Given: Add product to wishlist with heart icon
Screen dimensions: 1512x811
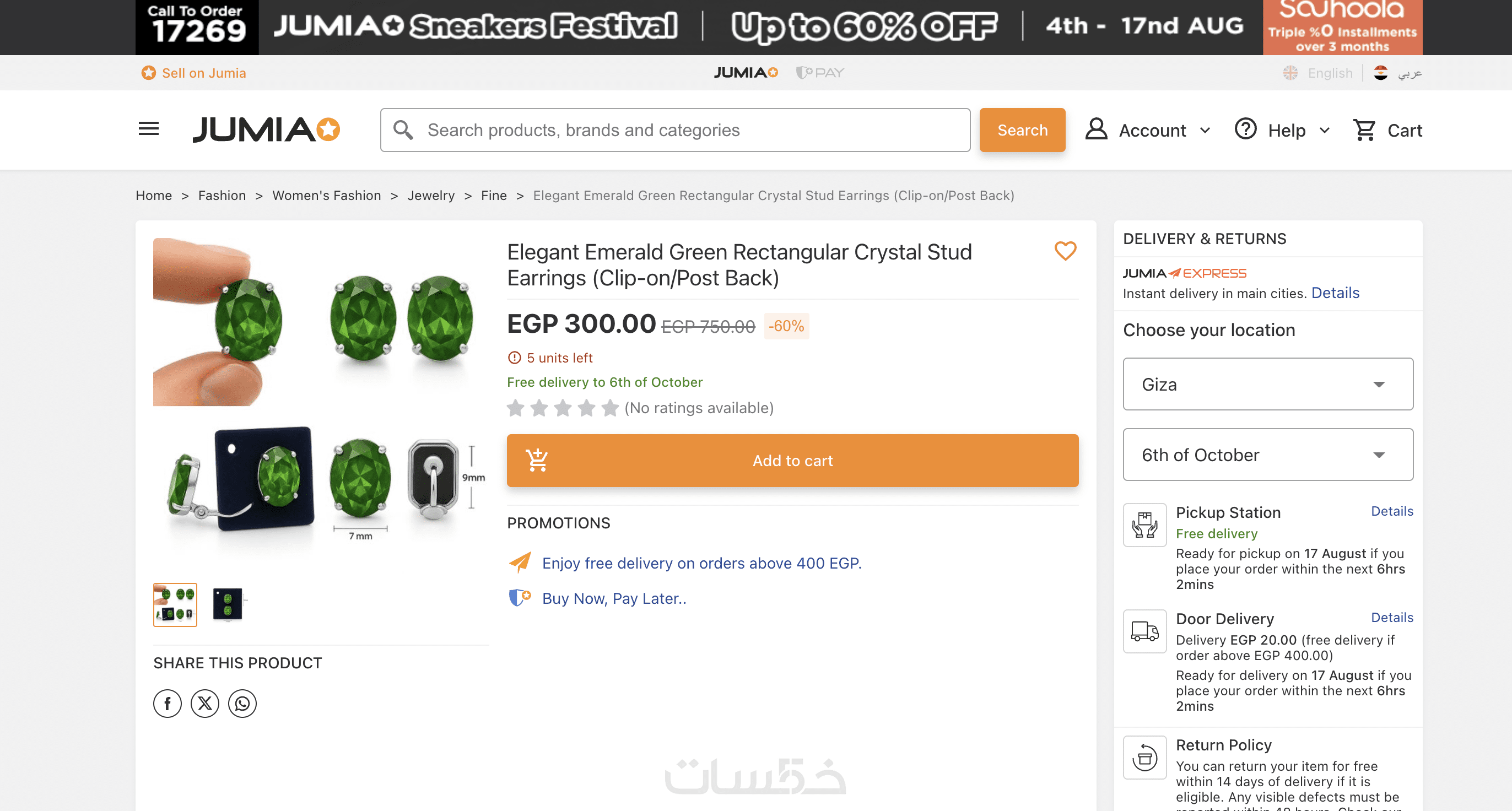Looking at the screenshot, I should coord(1065,251).
